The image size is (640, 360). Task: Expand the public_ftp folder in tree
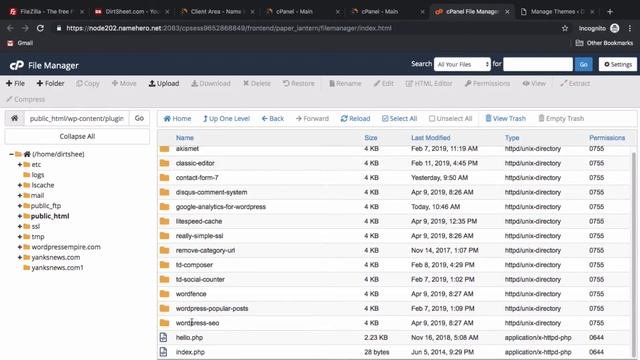[x=20, y=206]
